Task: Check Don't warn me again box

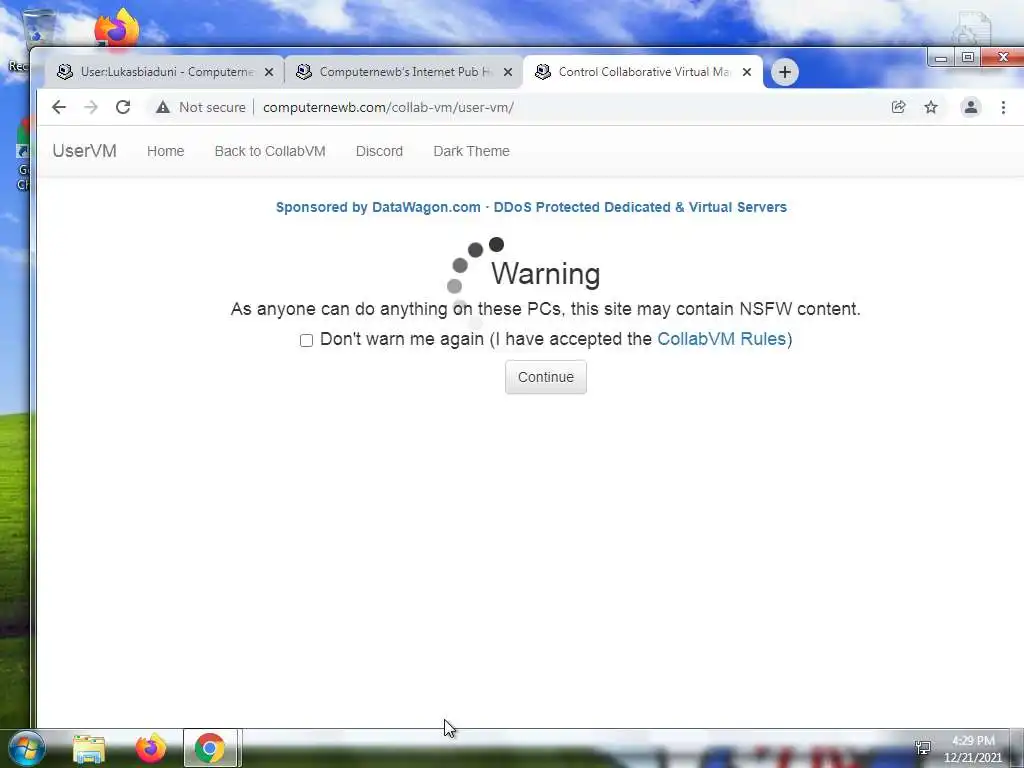Action: pyautogui.click(x=306, y=340)
